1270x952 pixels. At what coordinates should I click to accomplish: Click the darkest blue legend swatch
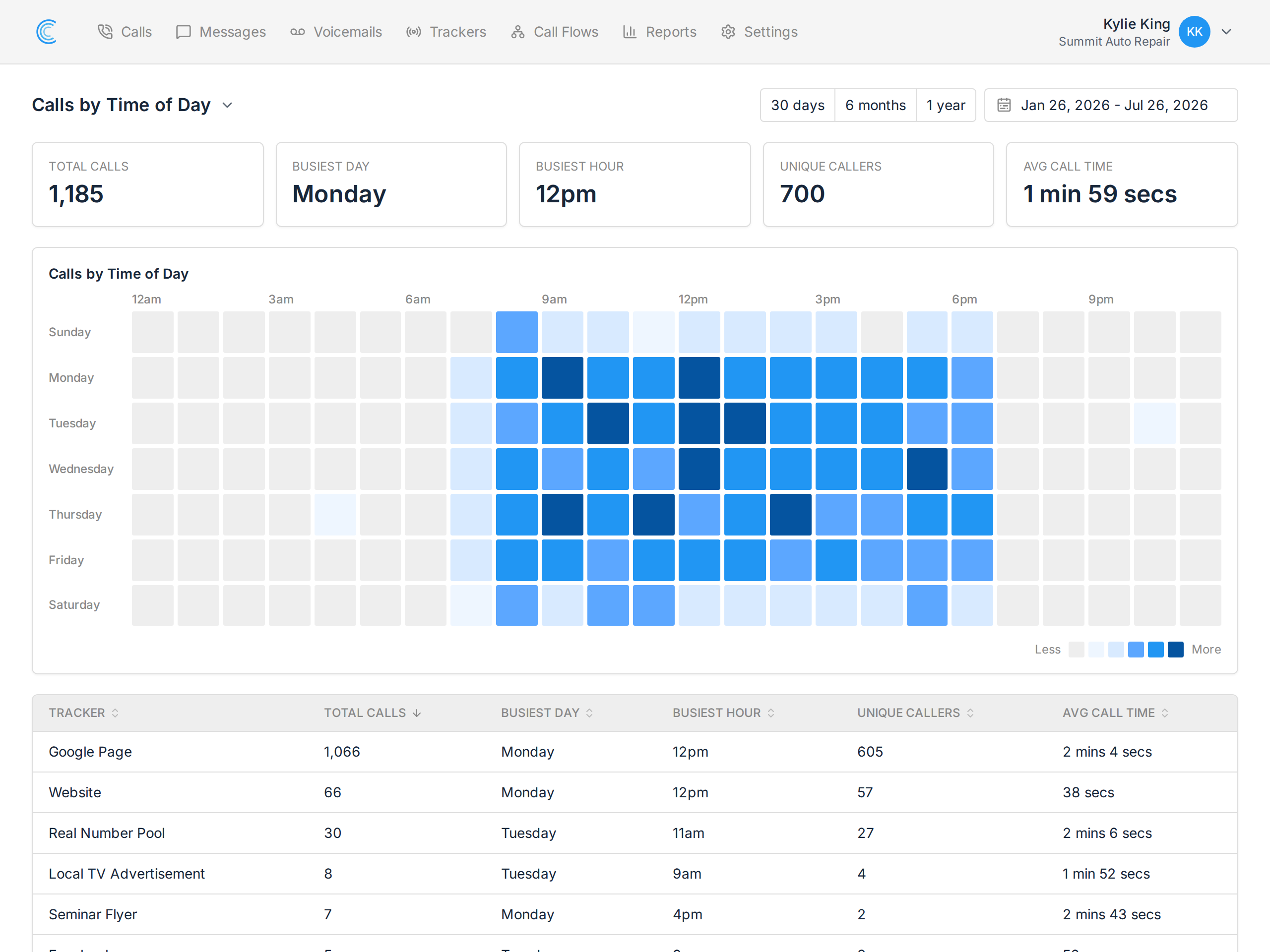pyautogui.click(x=1175, y=649)
